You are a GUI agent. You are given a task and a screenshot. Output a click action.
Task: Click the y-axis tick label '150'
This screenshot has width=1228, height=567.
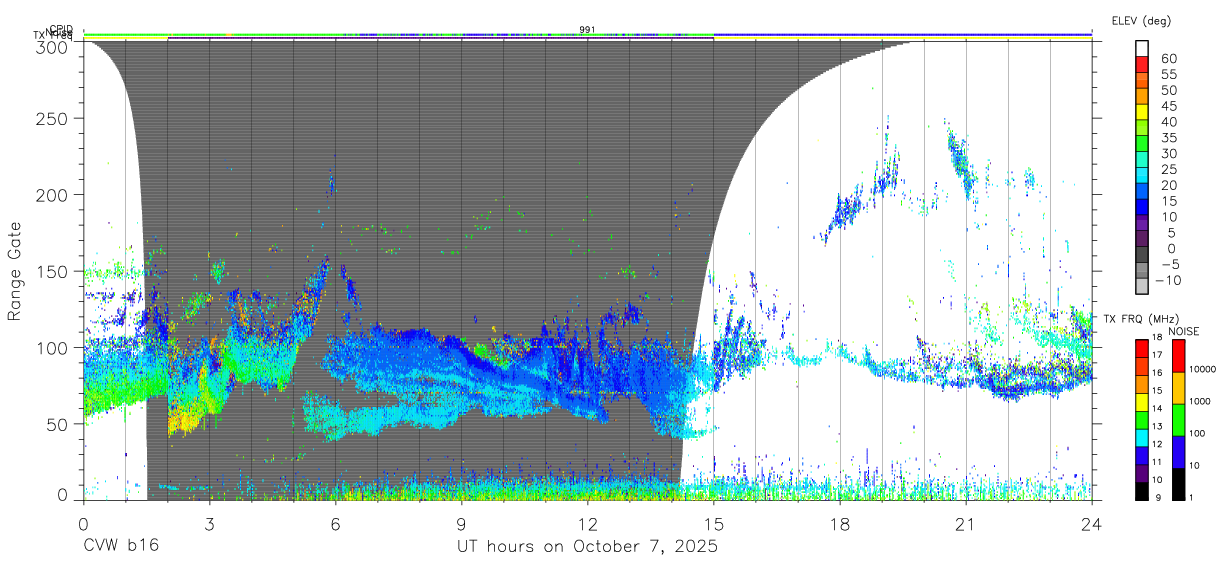(x=53, y=271)
